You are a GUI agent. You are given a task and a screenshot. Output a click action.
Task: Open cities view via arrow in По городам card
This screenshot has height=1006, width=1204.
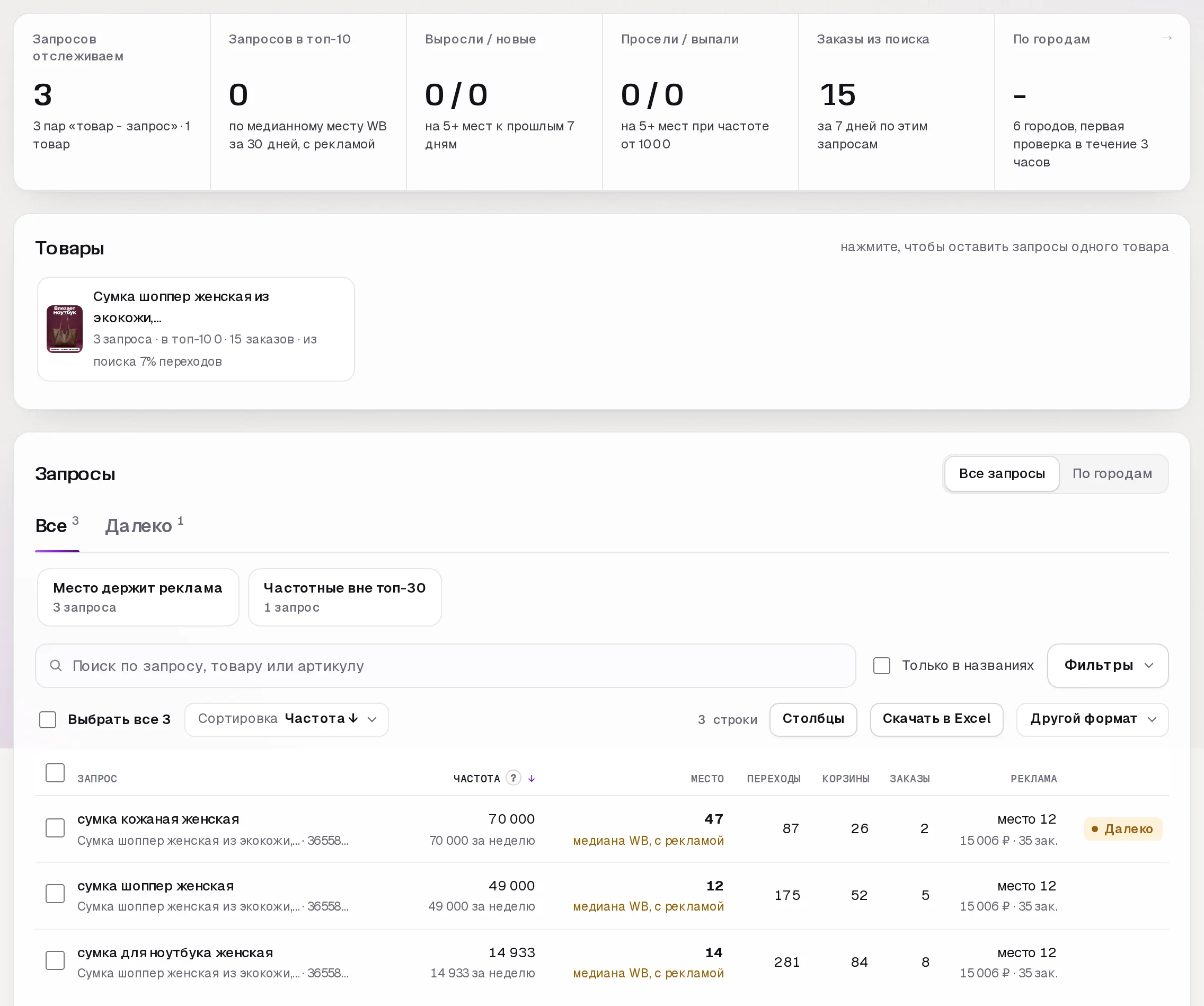[x=1167, y=39]
